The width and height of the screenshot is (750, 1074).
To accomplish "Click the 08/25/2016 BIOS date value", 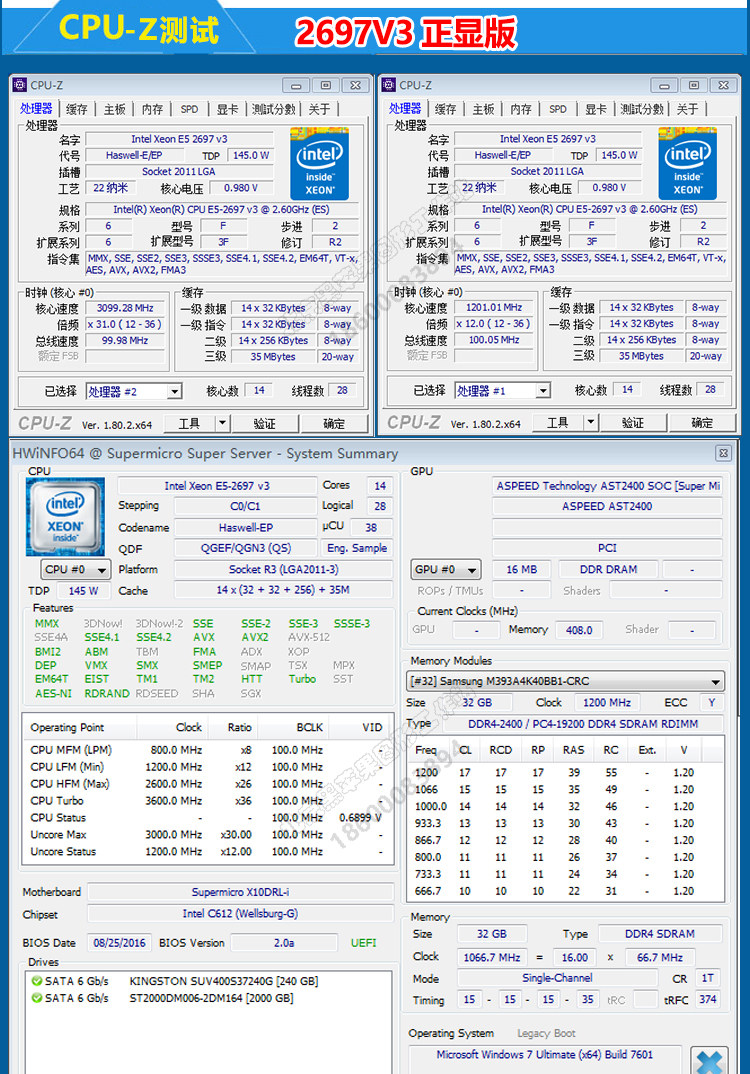I will point(119,942).
